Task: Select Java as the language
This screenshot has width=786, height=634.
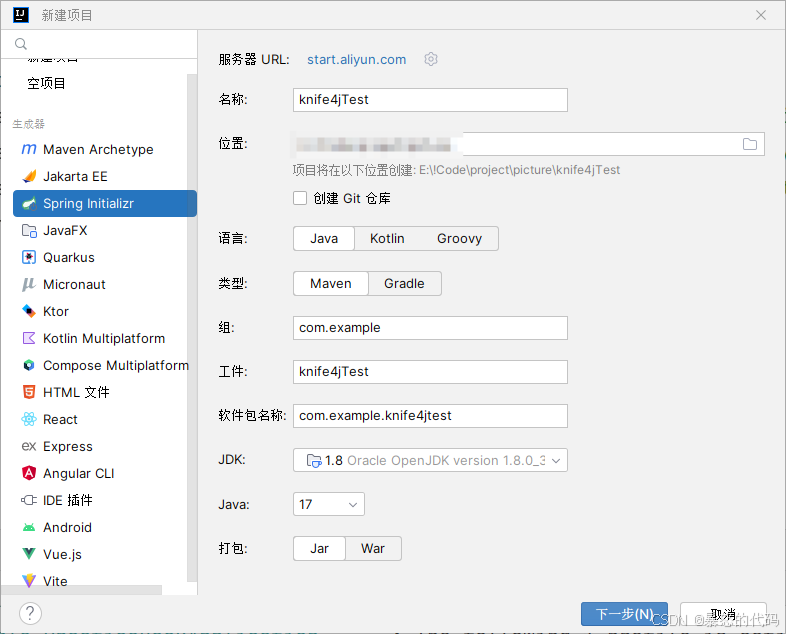Action: 324,239
